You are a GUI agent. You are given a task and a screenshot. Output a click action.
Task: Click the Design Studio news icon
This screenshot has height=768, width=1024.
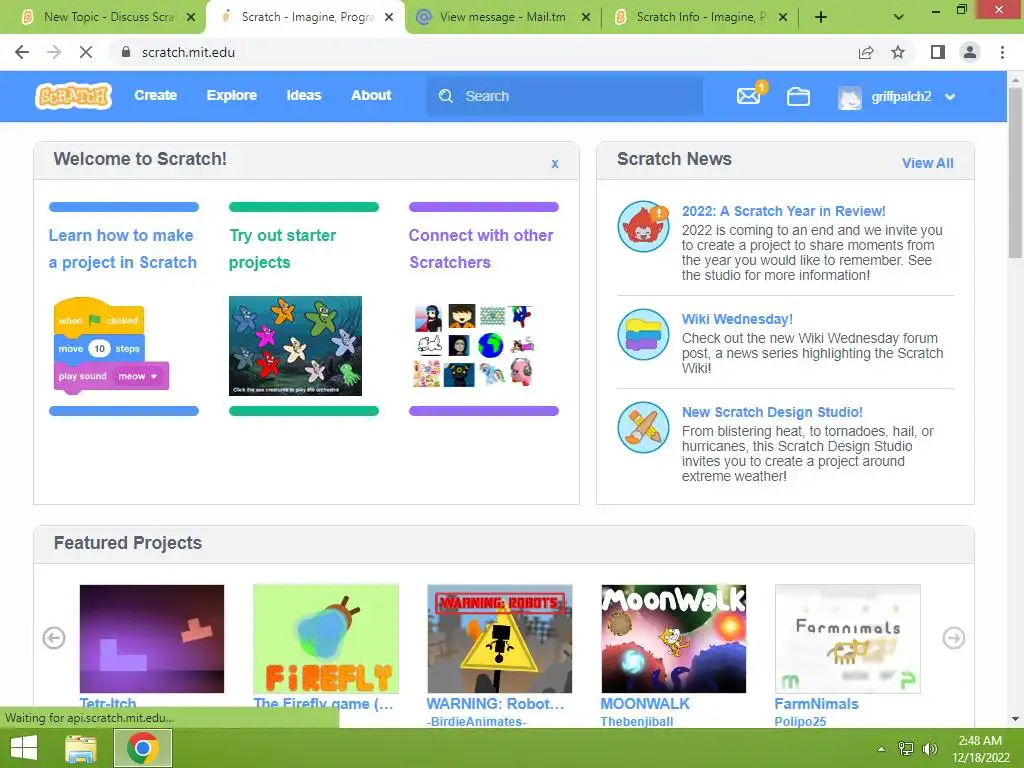tap(643, 427)
